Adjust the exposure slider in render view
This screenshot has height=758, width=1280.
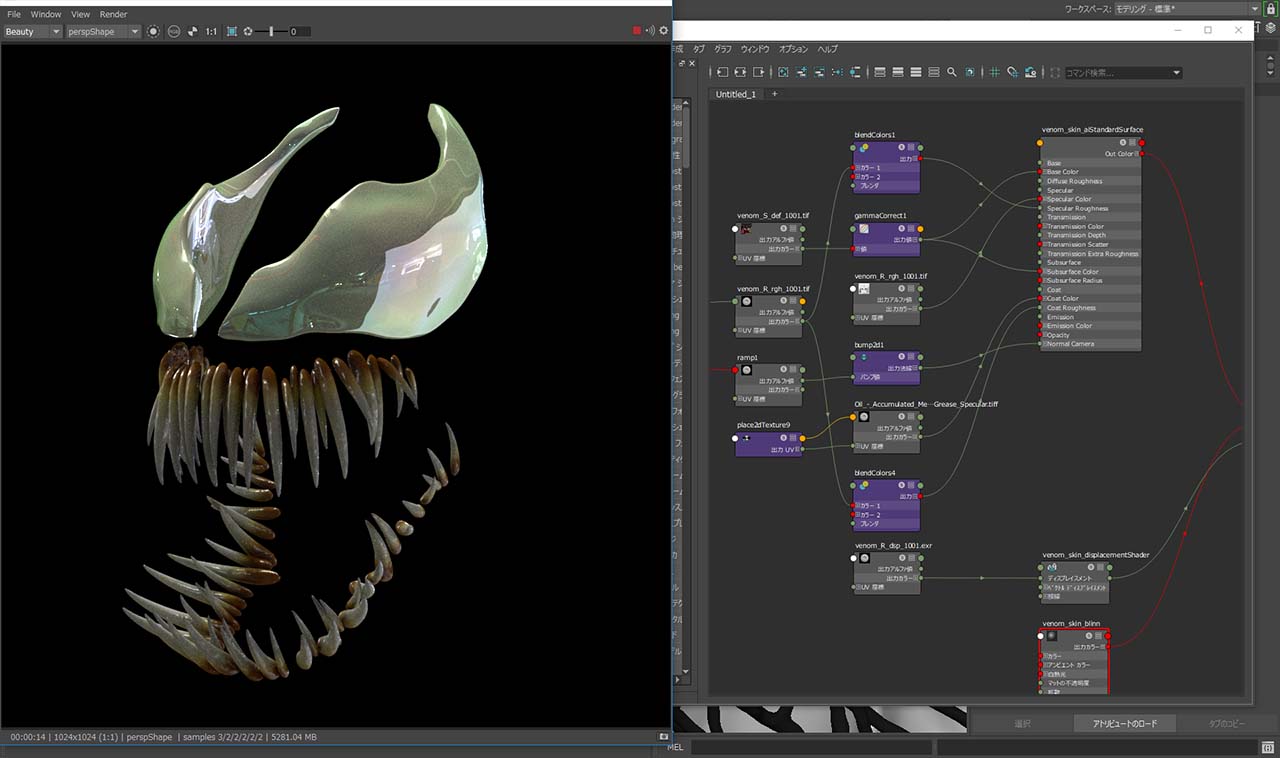(x=271, y=32)
